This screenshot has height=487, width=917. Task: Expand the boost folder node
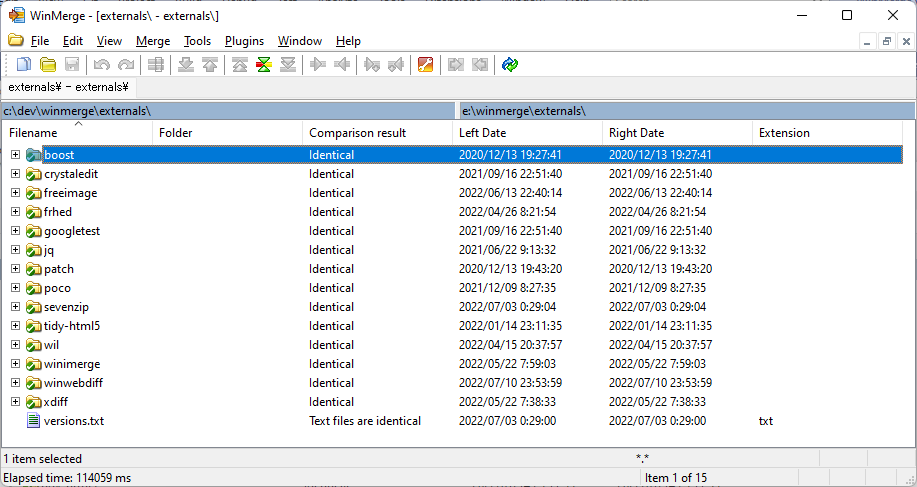(16, 155)
